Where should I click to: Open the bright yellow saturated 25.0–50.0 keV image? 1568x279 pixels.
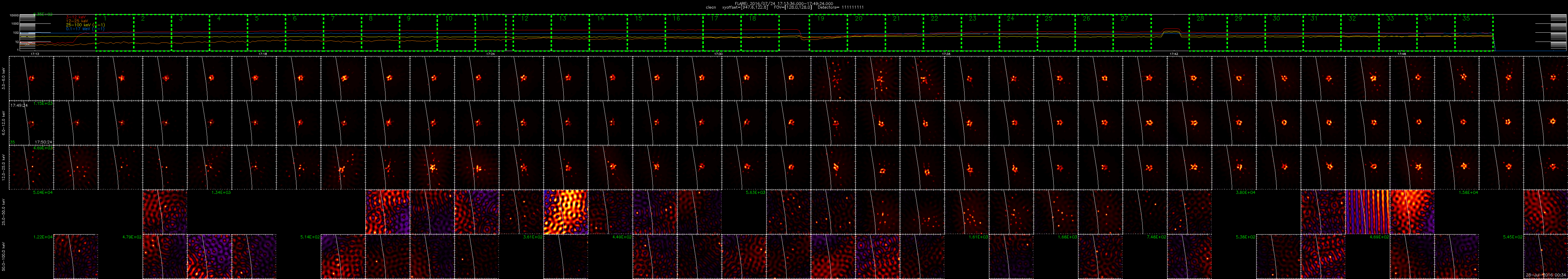pos(565,212)
